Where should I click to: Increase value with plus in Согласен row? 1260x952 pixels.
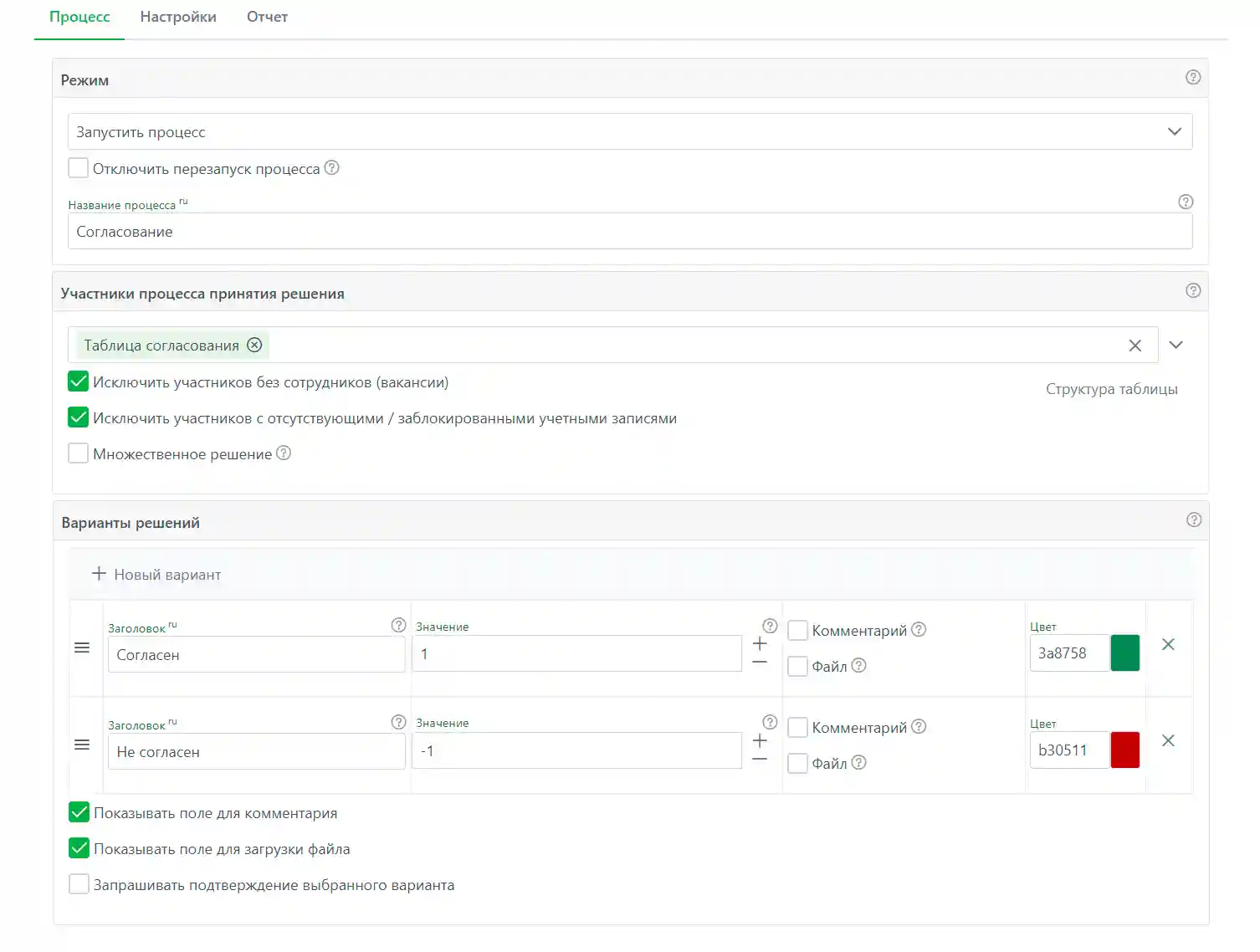pyautogui.click(x=760, y=643)
